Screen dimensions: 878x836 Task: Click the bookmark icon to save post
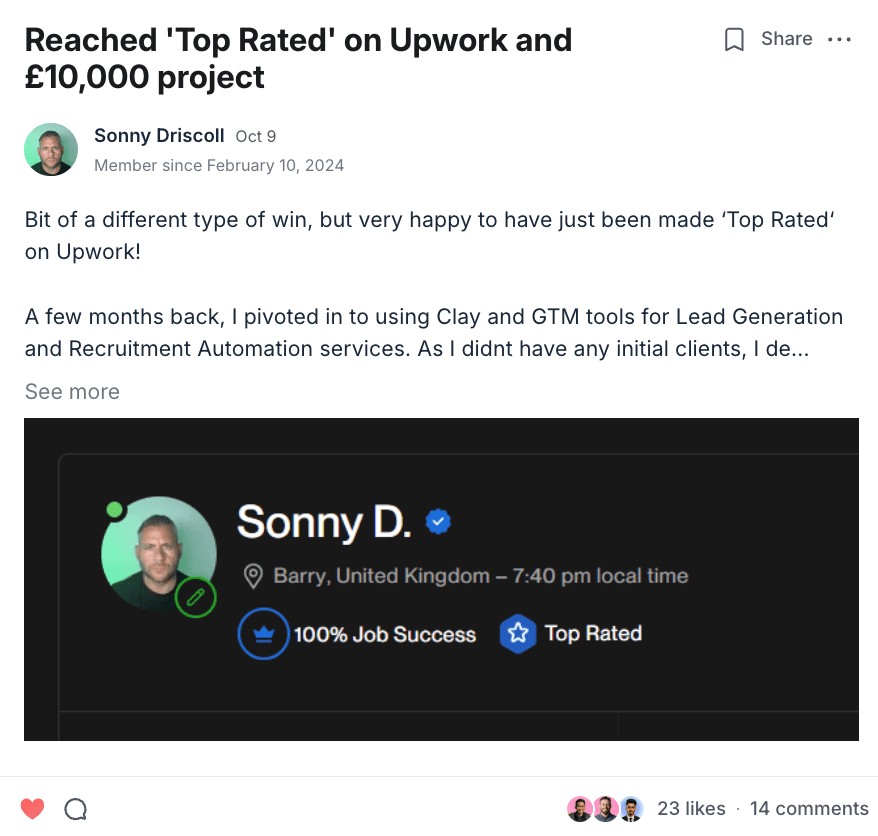734,40
